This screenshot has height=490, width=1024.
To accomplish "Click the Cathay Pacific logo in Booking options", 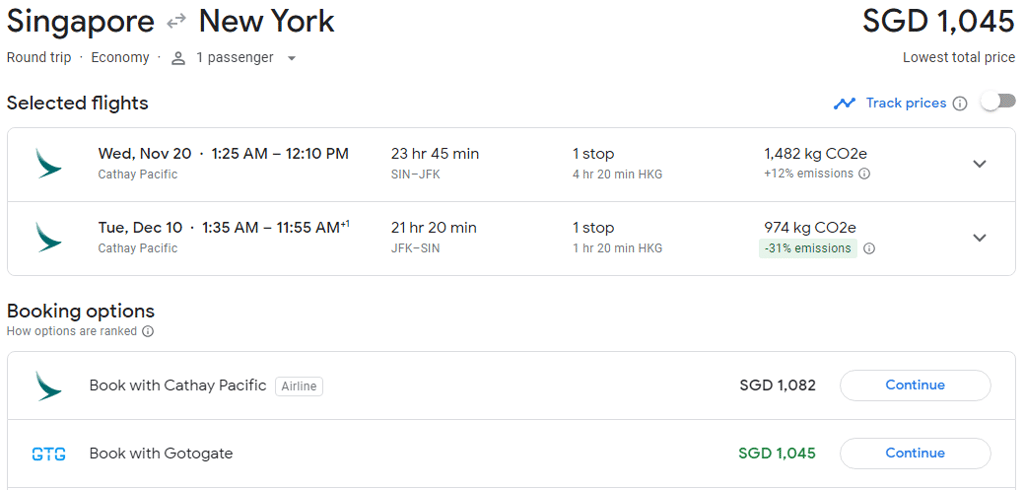I will pos(48,386).
